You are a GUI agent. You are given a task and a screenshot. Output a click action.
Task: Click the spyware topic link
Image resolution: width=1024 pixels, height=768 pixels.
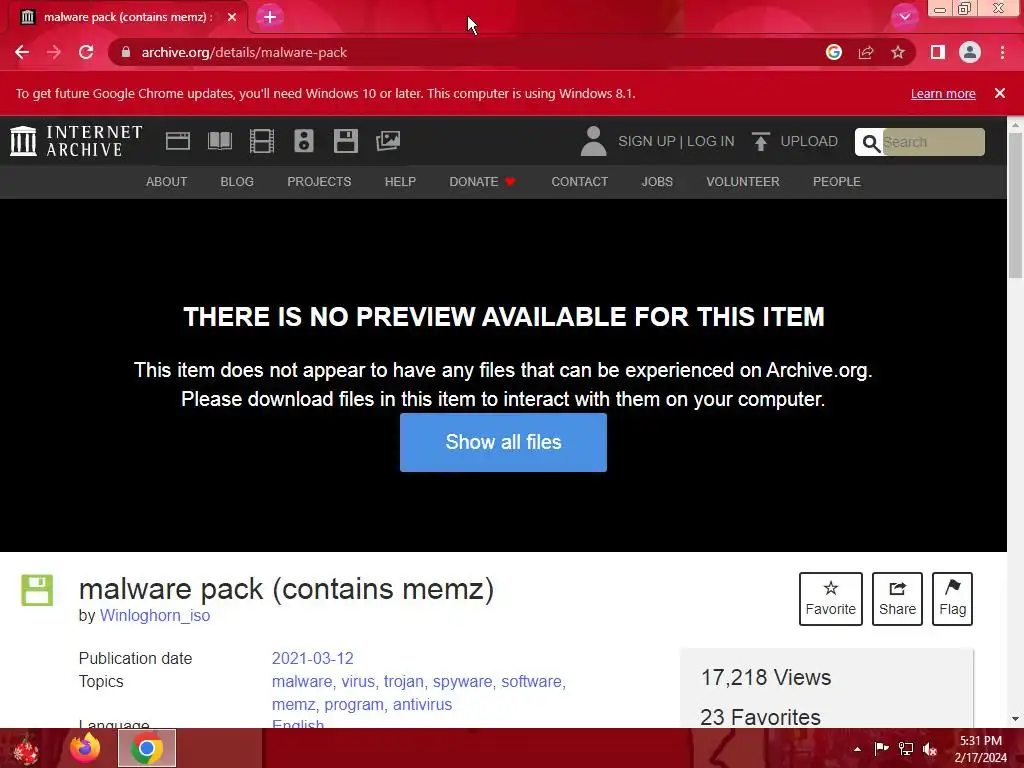tap(462, 681)
